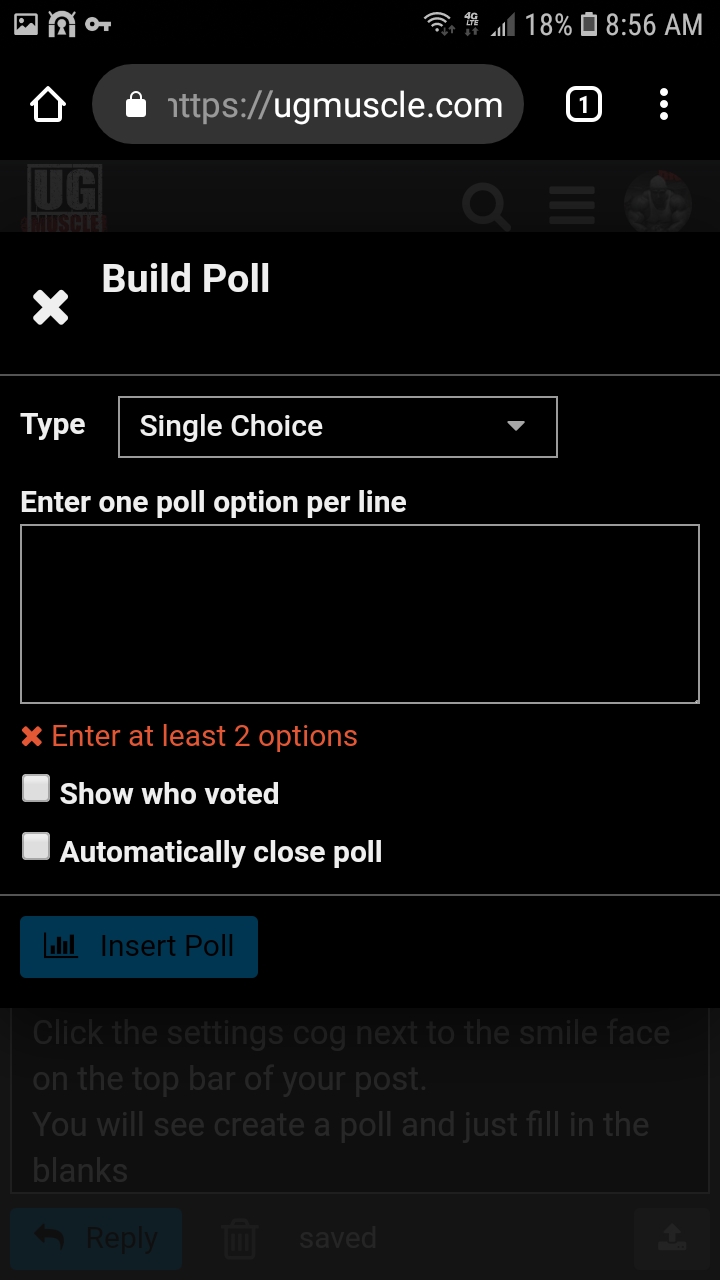Screen dimensions: 720x1280
Task: Tap the upload icon at bottom right
Action: click(669, 1240)
